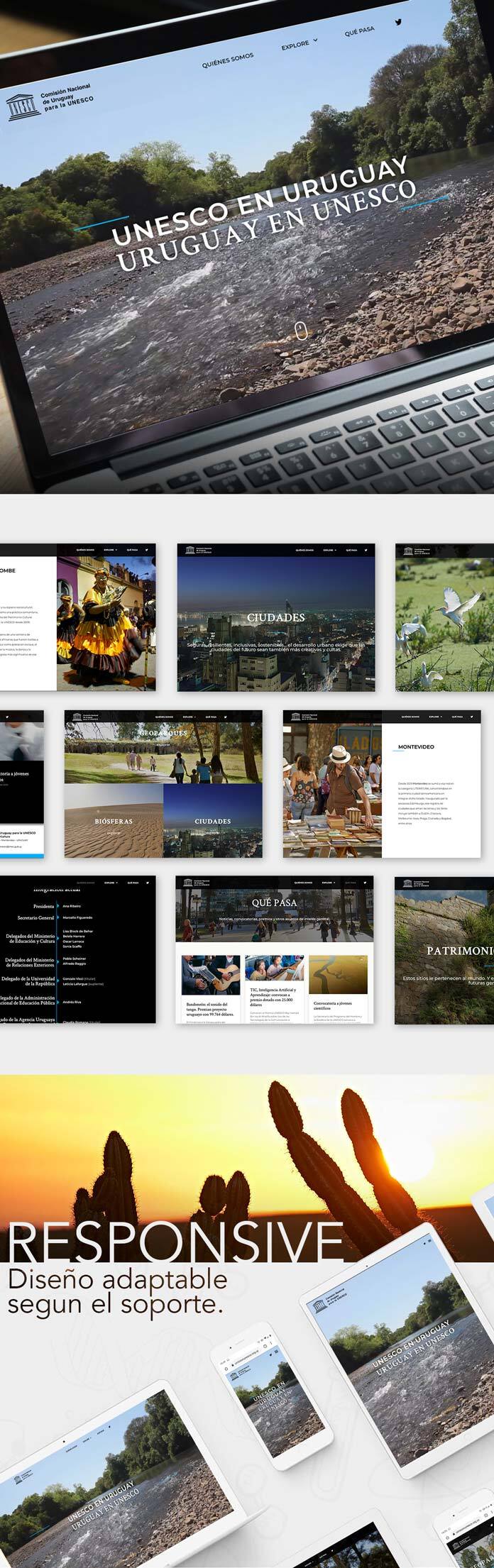Open the bandoneón musician news thumbnail

(x=211, y=975)
